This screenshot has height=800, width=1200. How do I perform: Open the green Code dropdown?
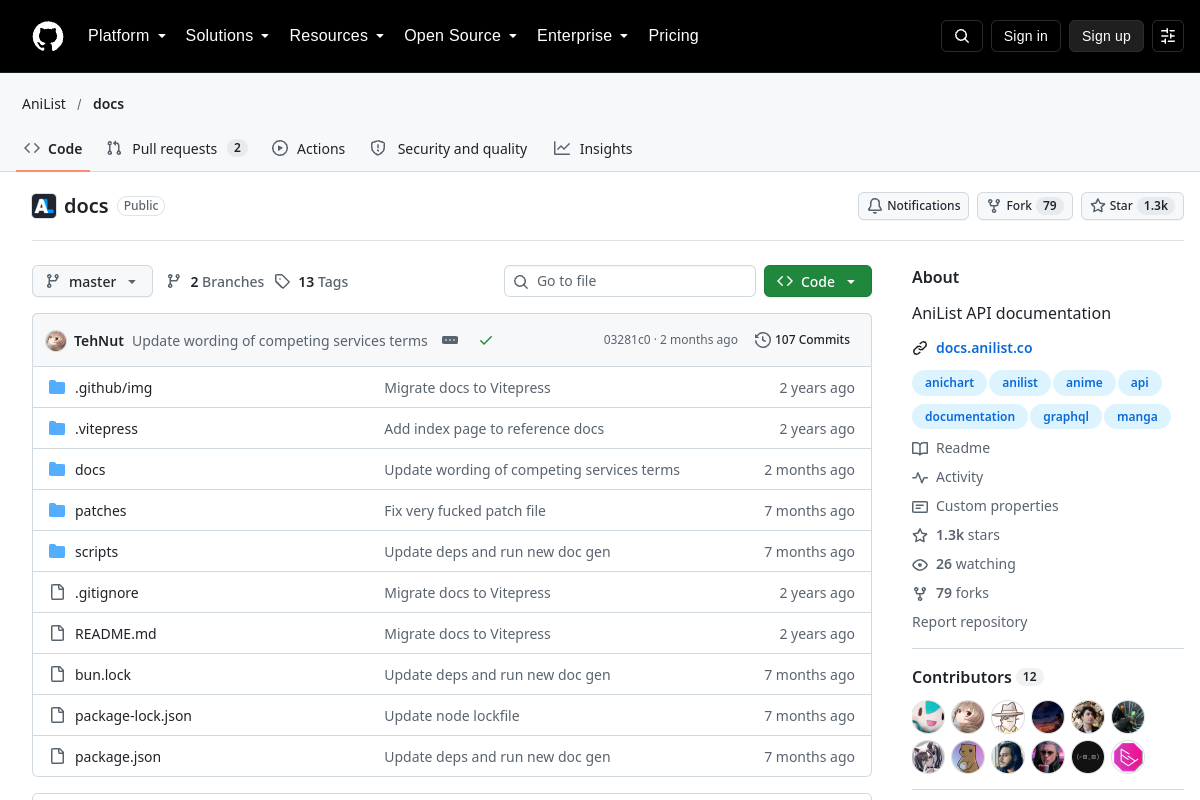pos(818,282)
